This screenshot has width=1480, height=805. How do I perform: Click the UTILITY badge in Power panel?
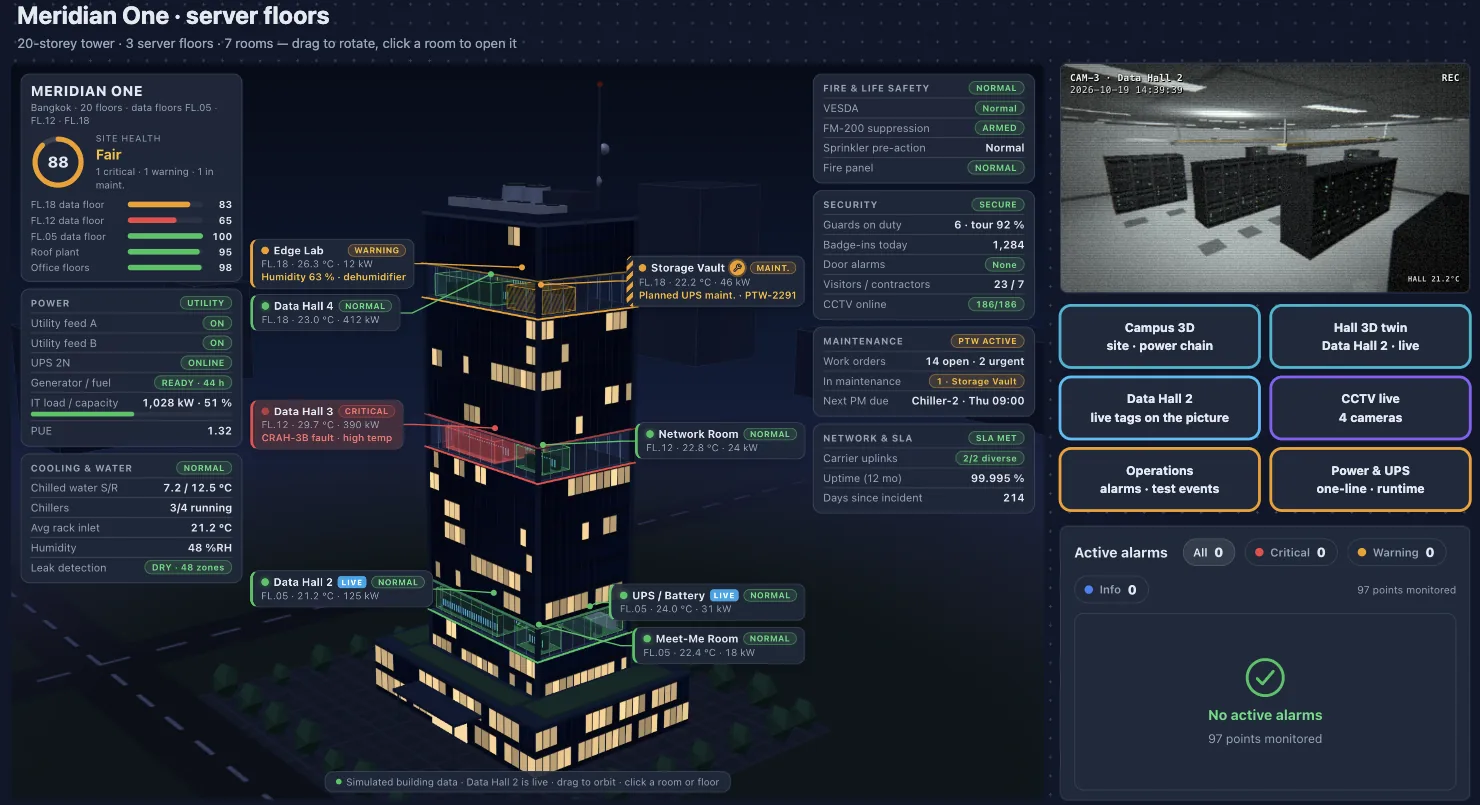[206, 303]
